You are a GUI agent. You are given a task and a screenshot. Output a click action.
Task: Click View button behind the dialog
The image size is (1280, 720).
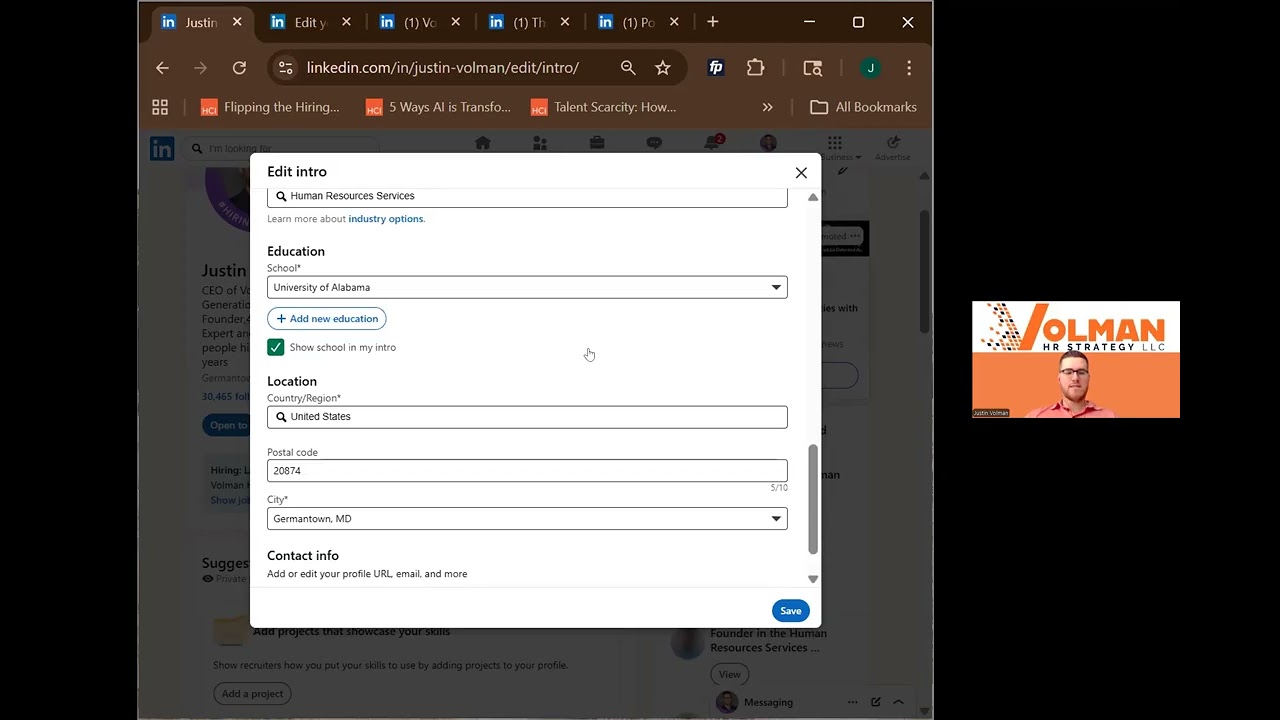click(730, 674)
